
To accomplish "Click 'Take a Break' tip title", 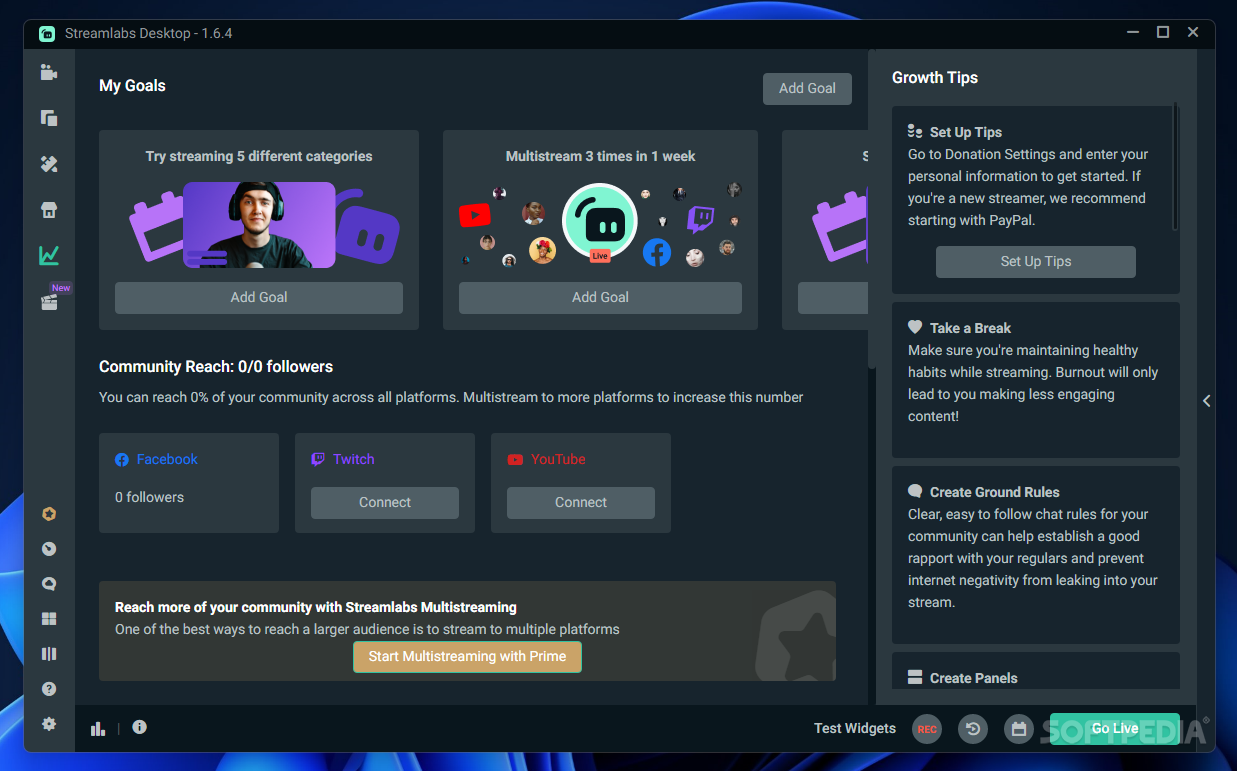I will coord(970,328).
